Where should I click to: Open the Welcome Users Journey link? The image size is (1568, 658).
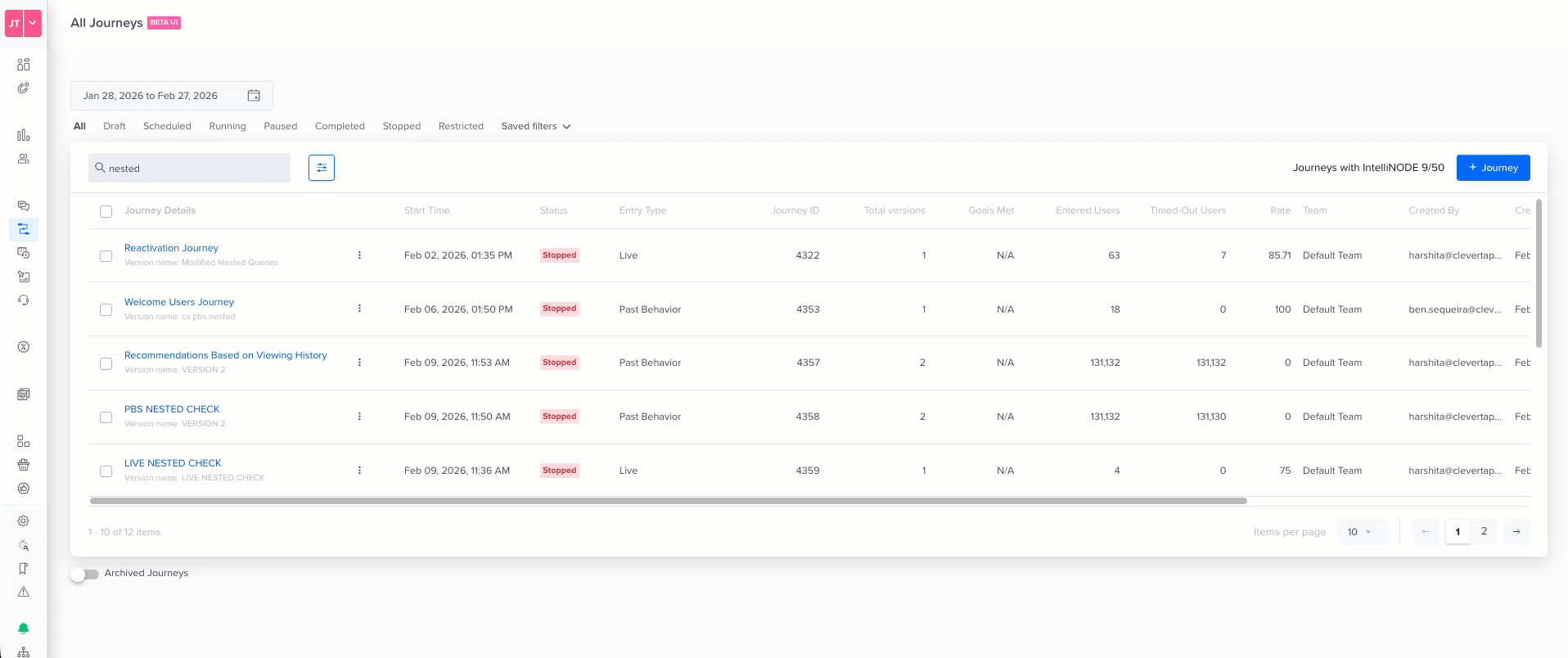pos(179,302)
